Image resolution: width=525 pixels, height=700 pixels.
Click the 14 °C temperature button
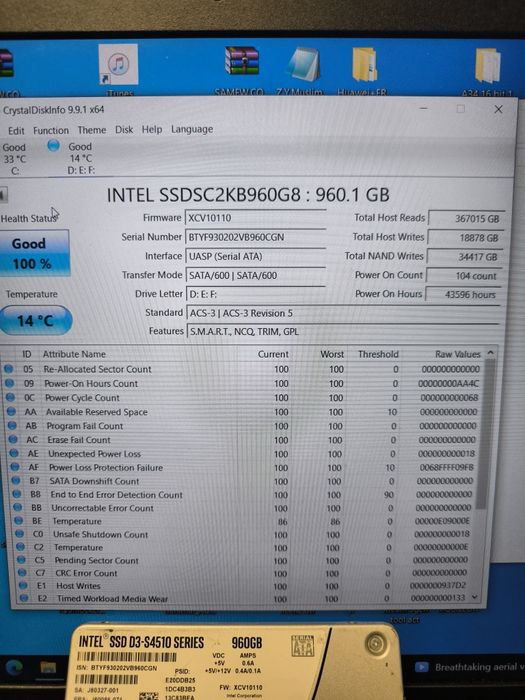coord(35,320)
